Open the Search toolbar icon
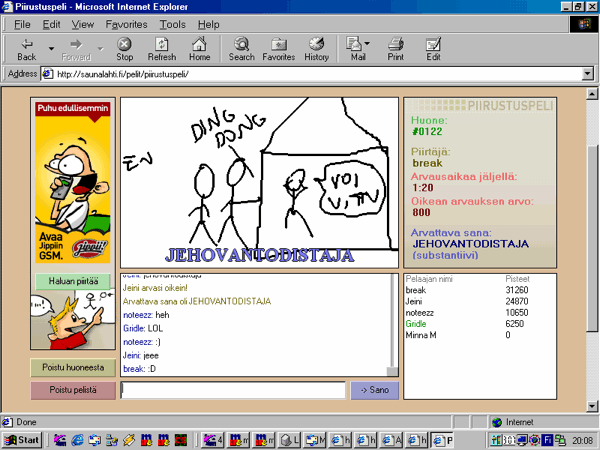The height and width of the screenshot is (450, 600). [241, 49]
